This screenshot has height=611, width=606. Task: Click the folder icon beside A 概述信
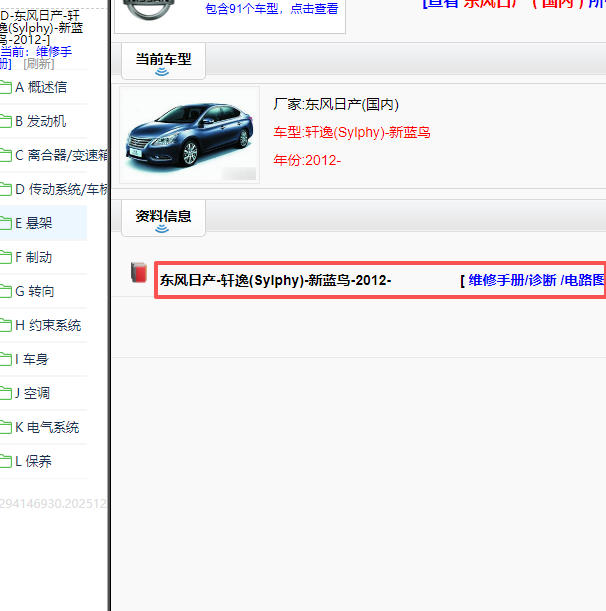coord(5,87)
